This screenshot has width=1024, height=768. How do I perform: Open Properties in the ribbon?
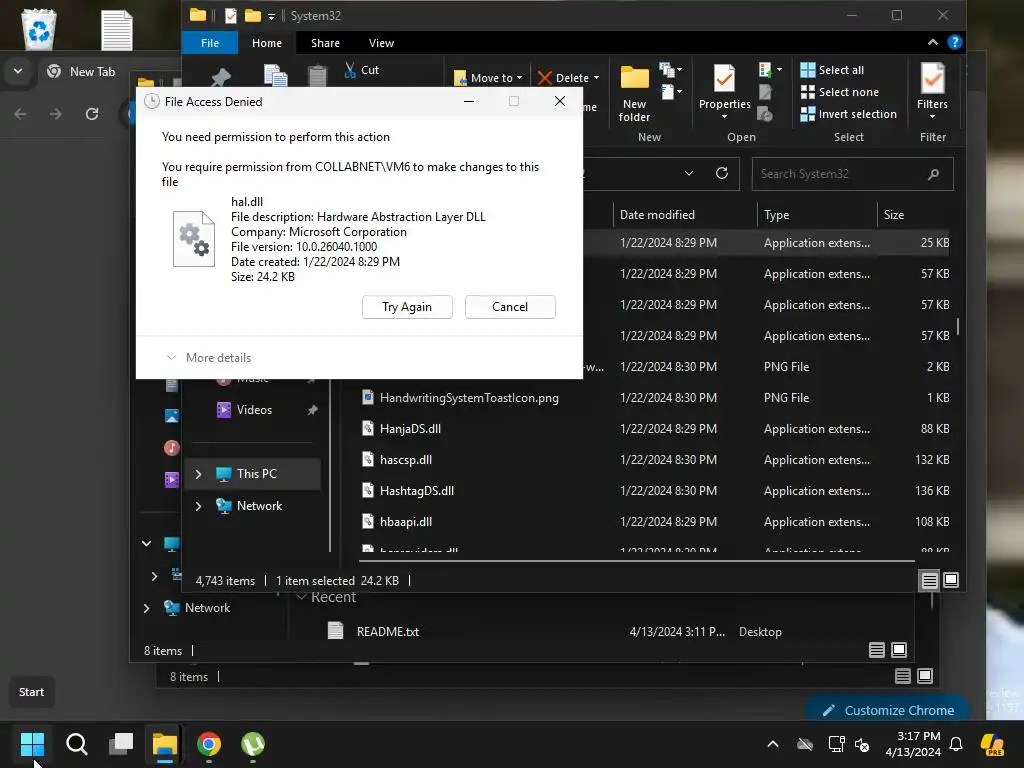point(724,92)
